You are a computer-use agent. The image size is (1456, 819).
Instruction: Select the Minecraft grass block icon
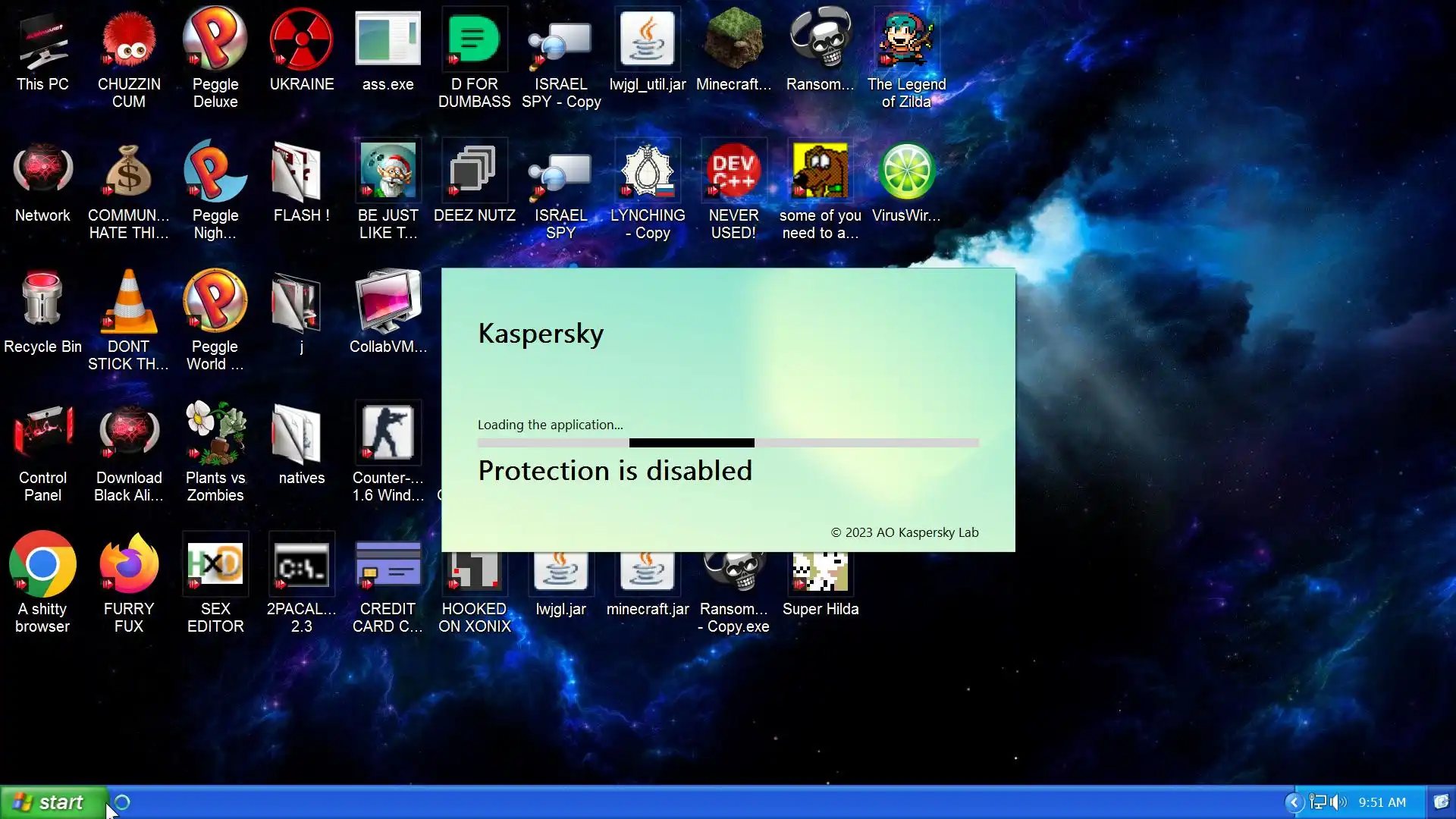[x=733, y=39]
